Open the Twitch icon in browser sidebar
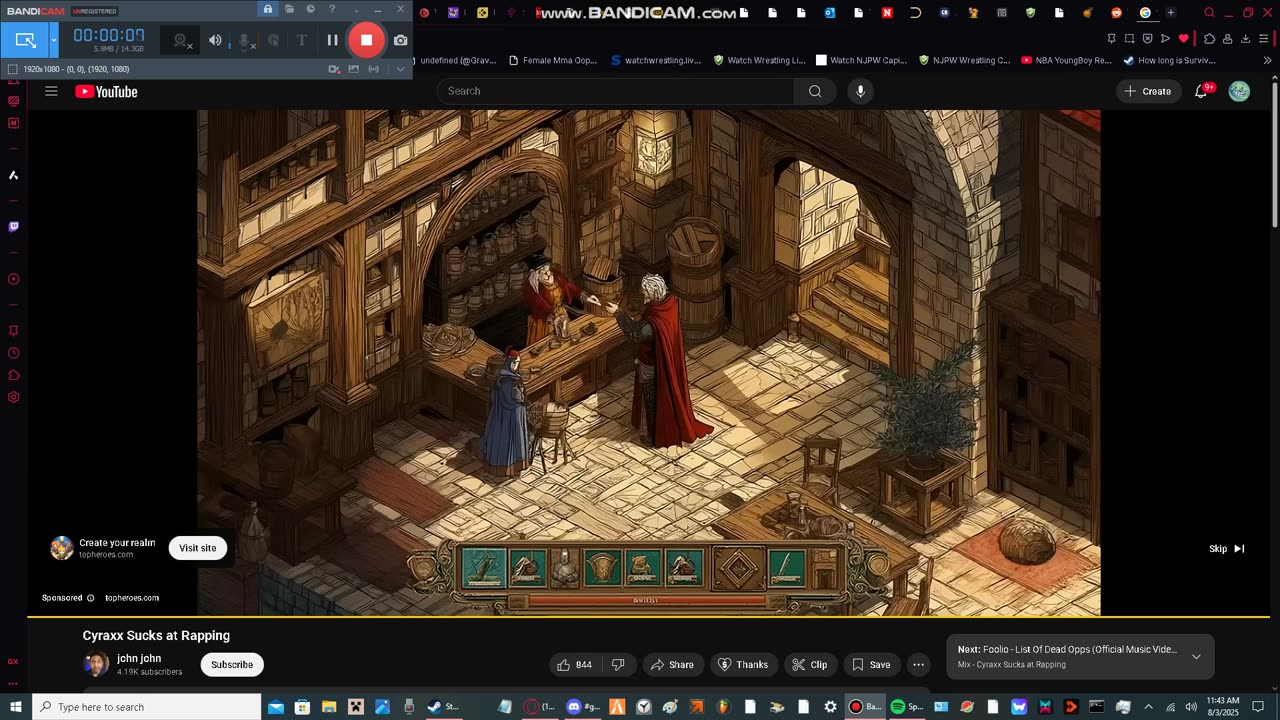1280x720 pixels. click(13, 226)
